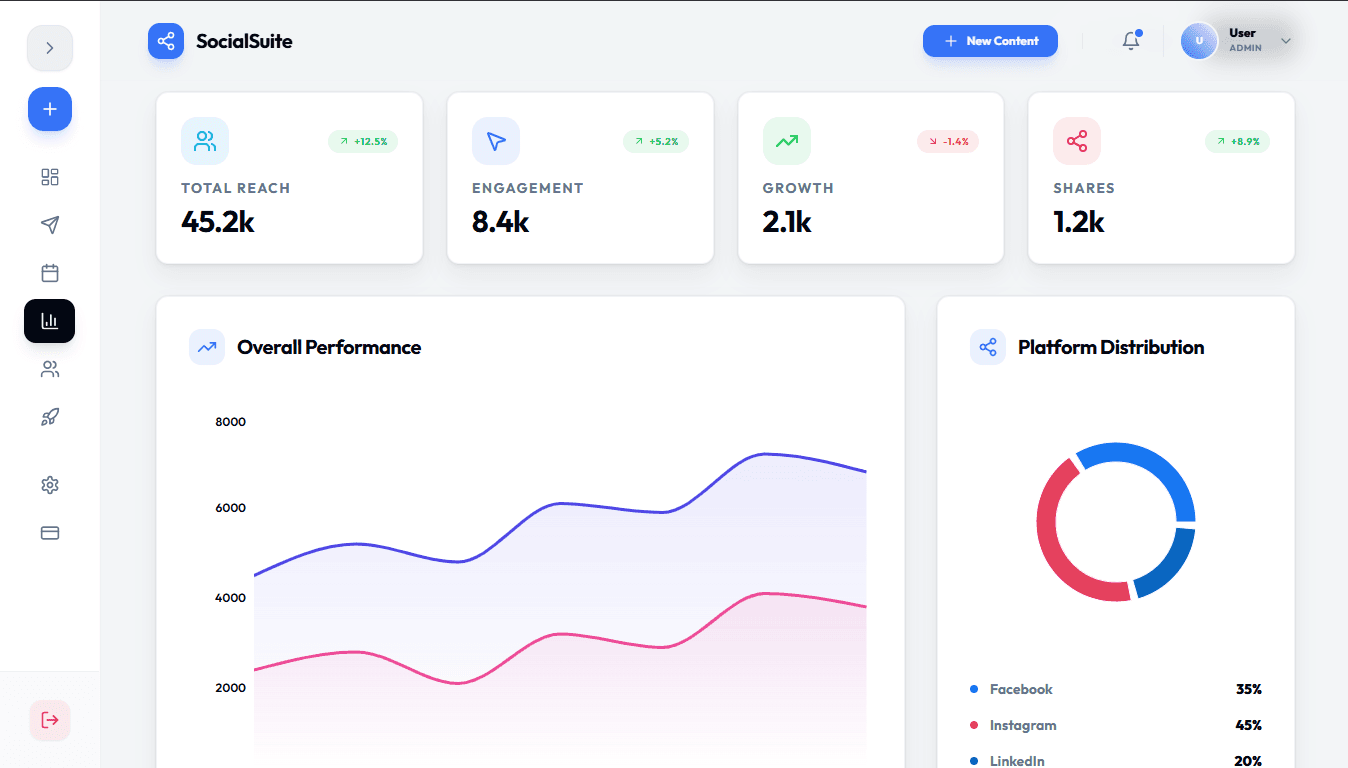Click the red logout icon
The height and width of the screenshot is (768, 1348).
point(50,720)
